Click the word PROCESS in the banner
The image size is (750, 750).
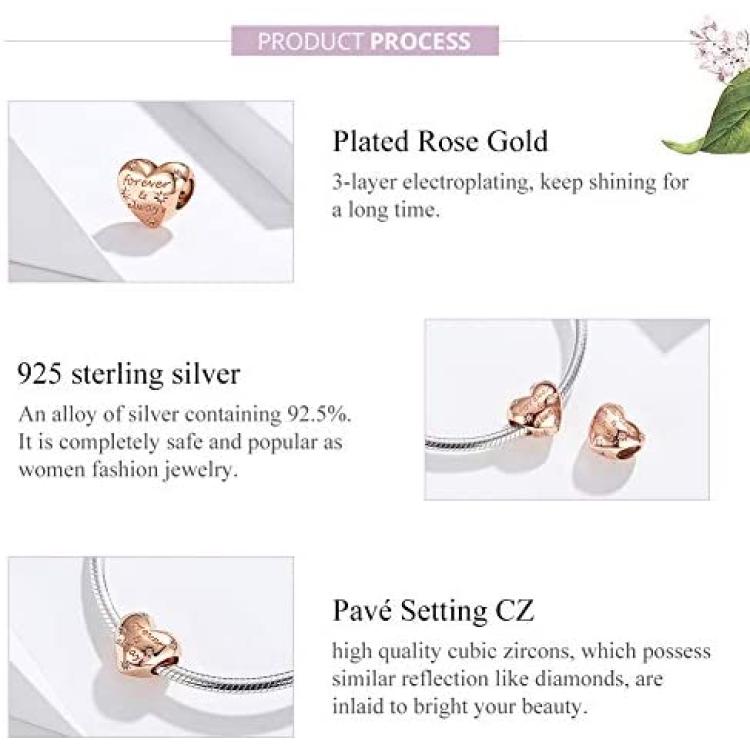(x=420, y=41)
